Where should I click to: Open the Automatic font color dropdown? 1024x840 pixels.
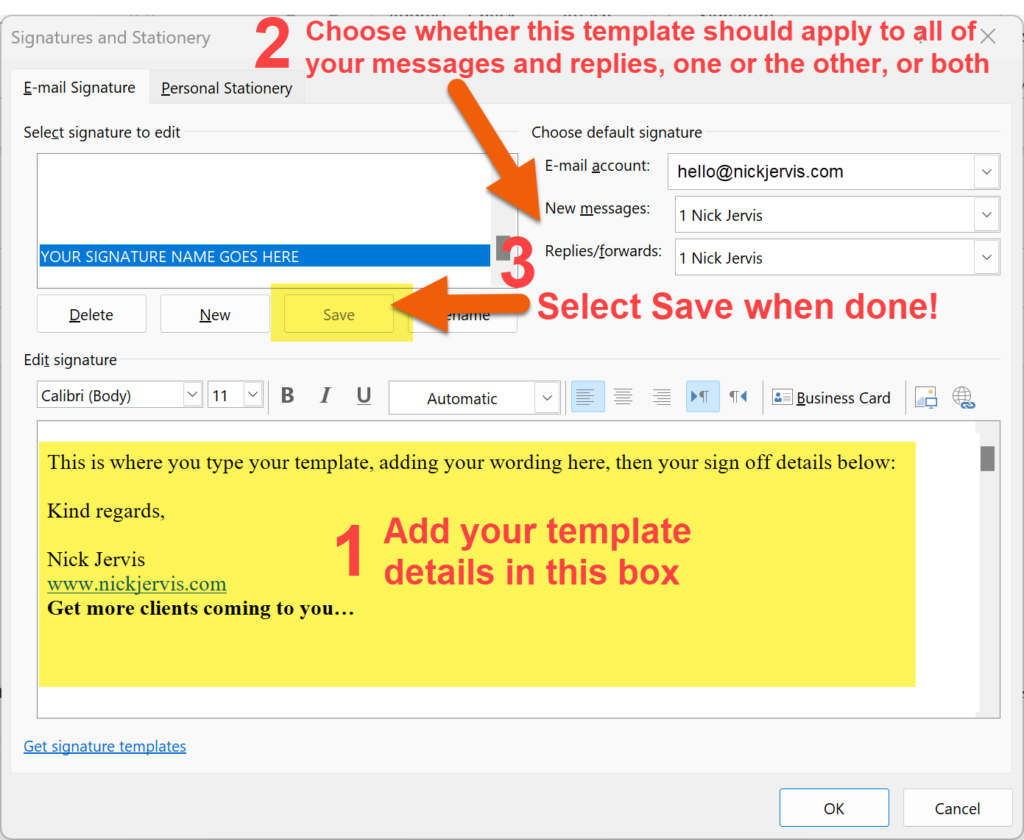(x=547, y=398)
